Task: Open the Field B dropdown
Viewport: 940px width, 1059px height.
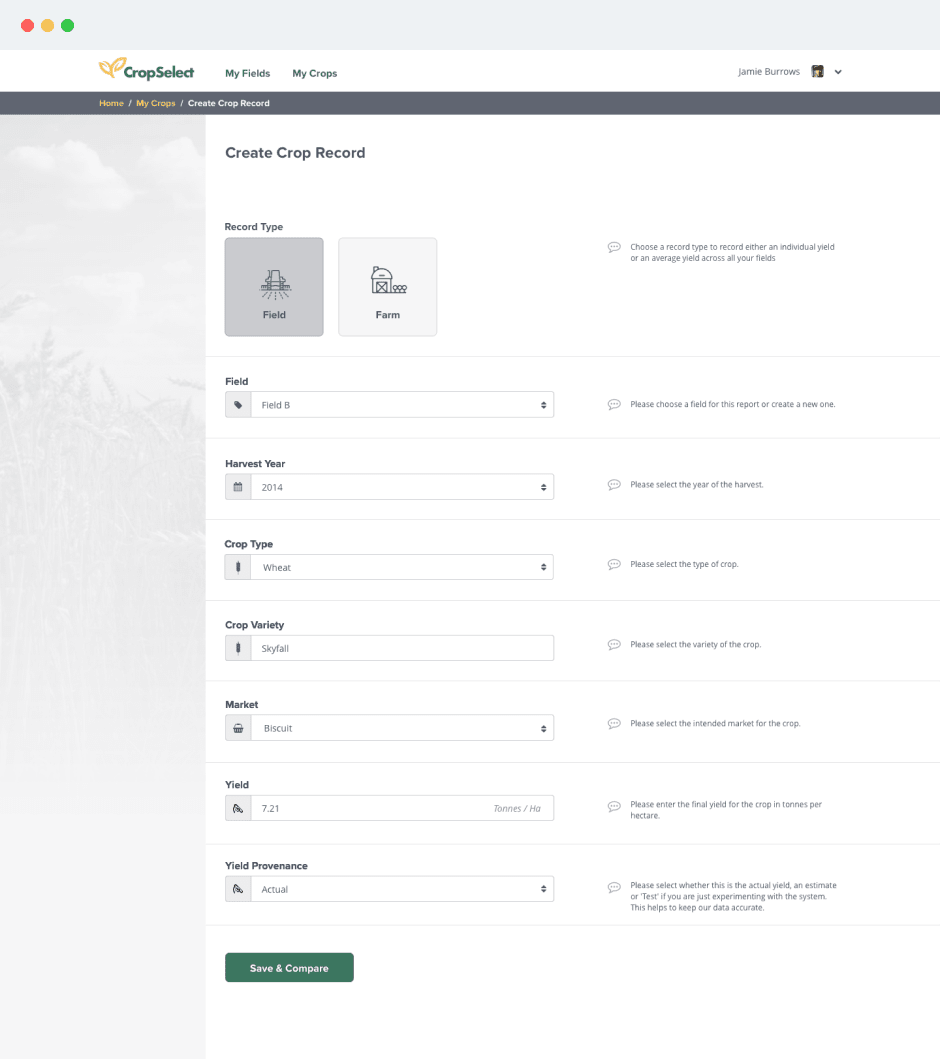Action: [402, 405]
